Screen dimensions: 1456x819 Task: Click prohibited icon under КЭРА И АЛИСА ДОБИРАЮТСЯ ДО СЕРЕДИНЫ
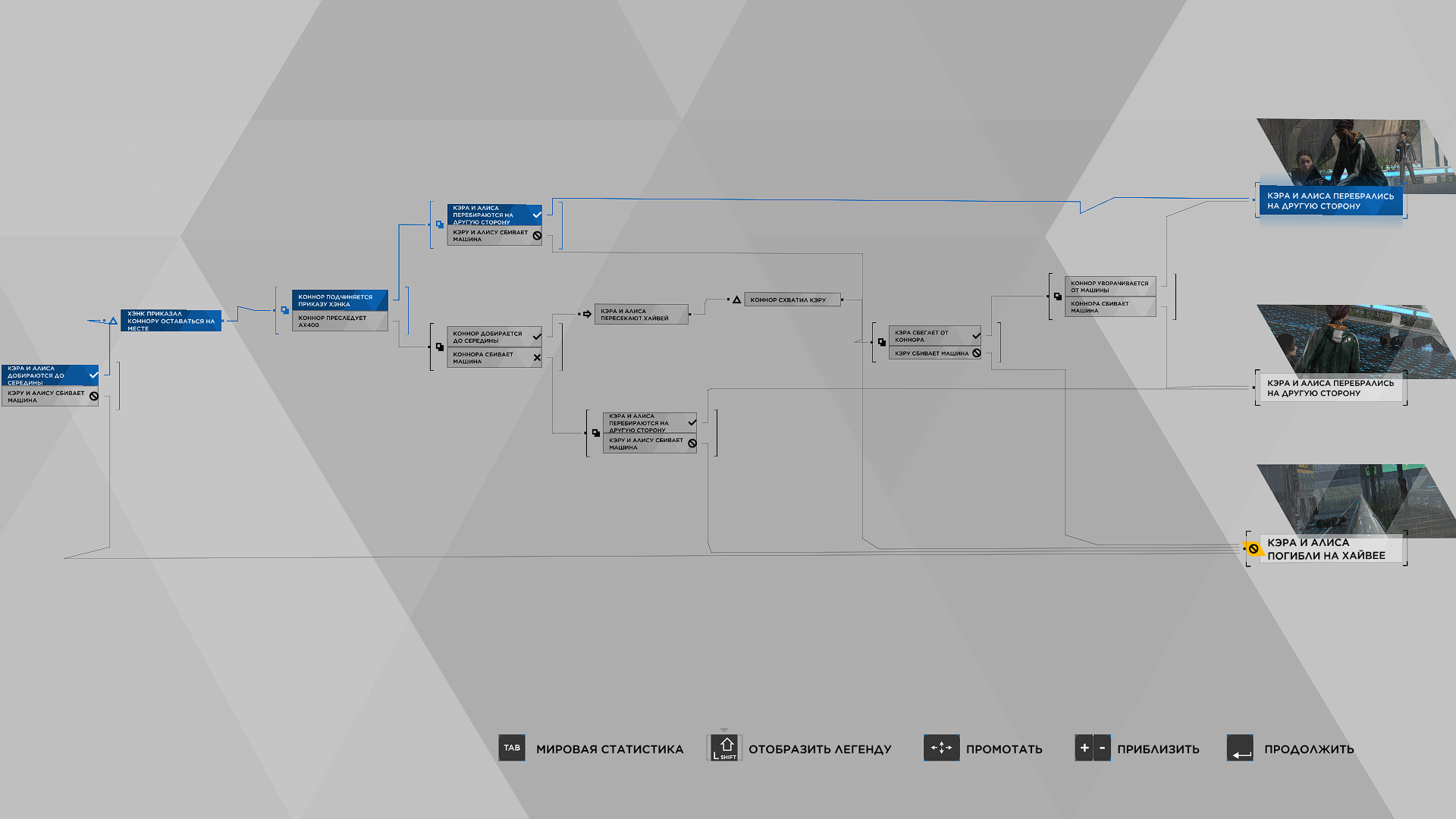pyautogui.click(x=93, y=396)
